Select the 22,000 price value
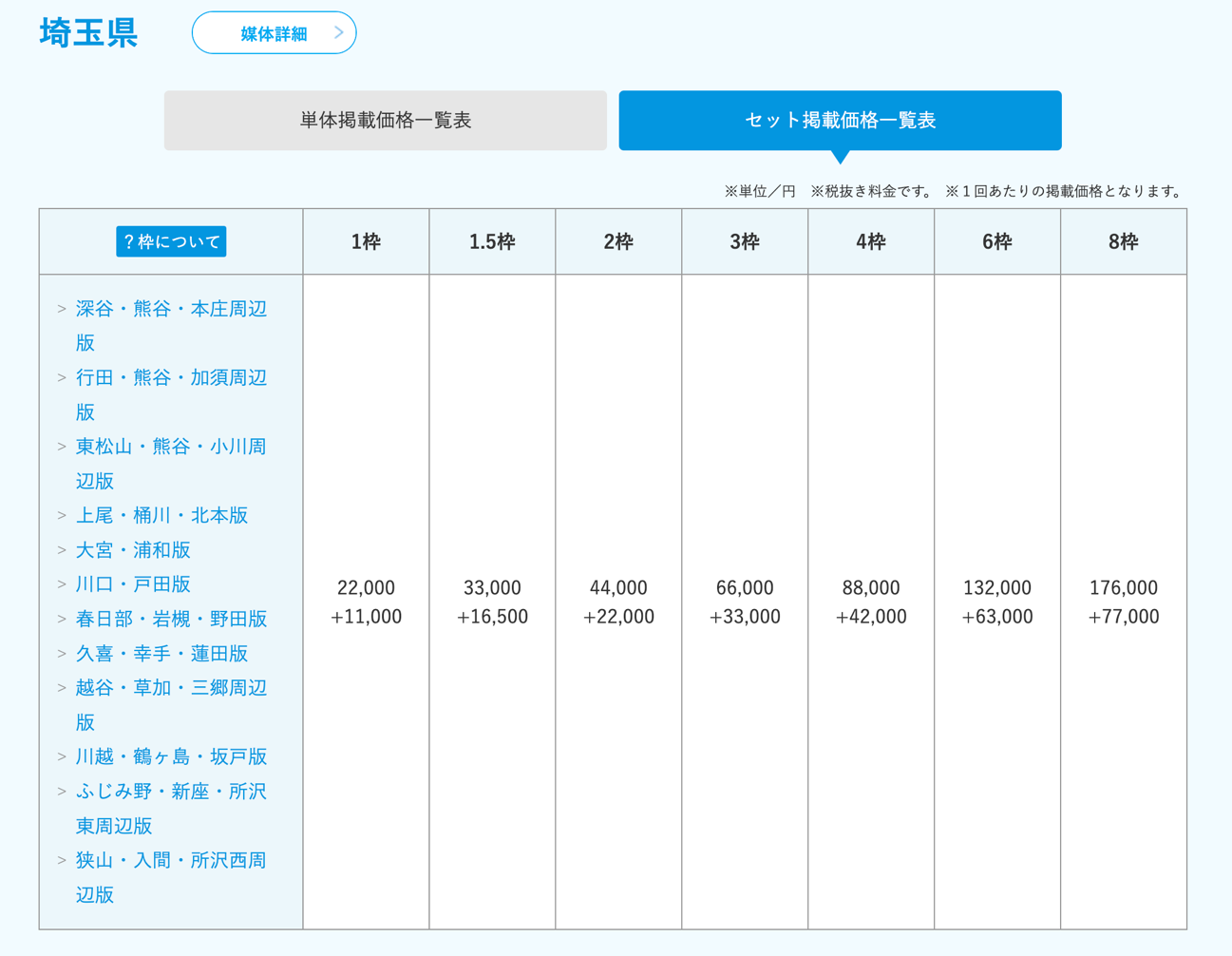This screenshot has height=956, width=1232. (366, 588)
